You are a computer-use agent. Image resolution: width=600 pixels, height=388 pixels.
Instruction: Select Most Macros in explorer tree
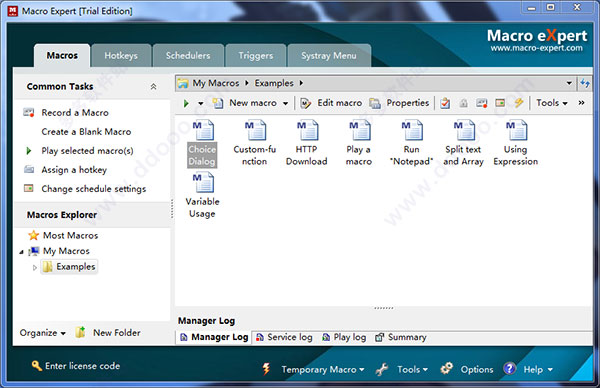tap(64, 235)
